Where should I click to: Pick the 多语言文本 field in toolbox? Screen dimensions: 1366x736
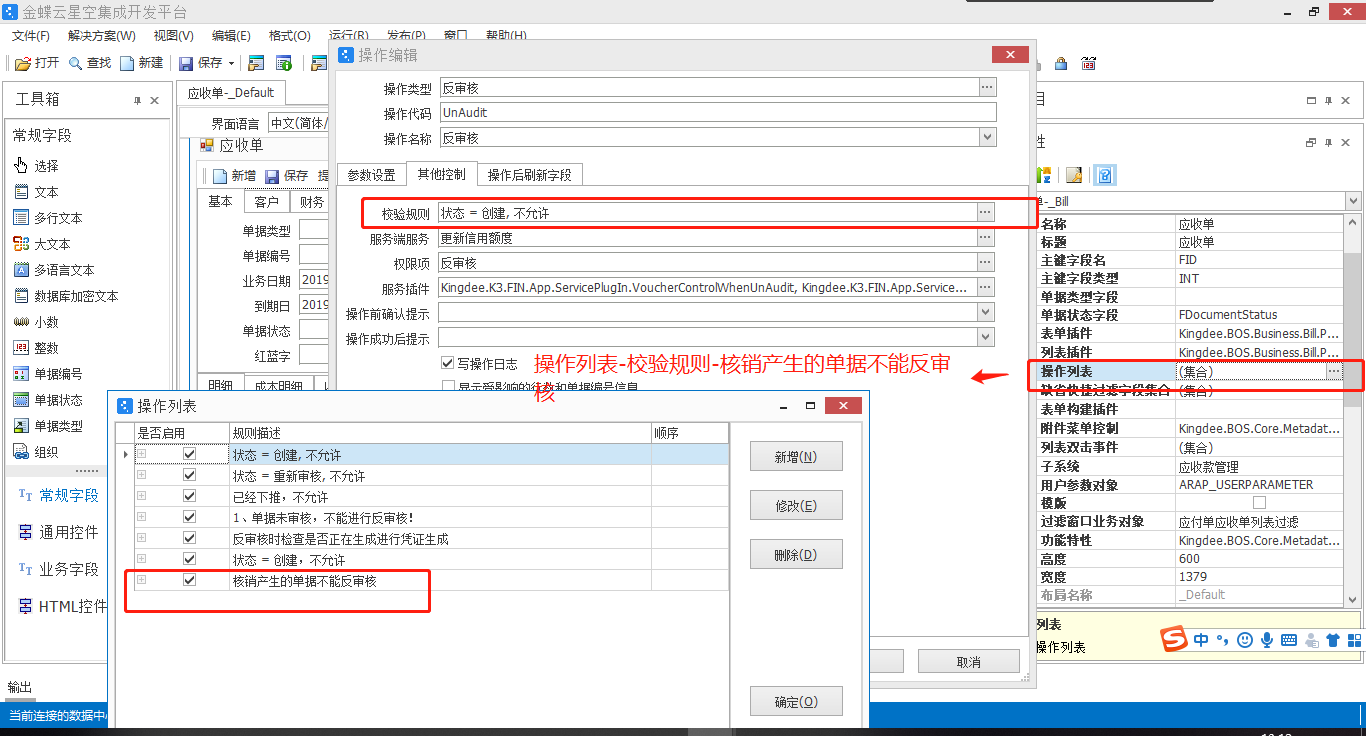click(54, 270)
